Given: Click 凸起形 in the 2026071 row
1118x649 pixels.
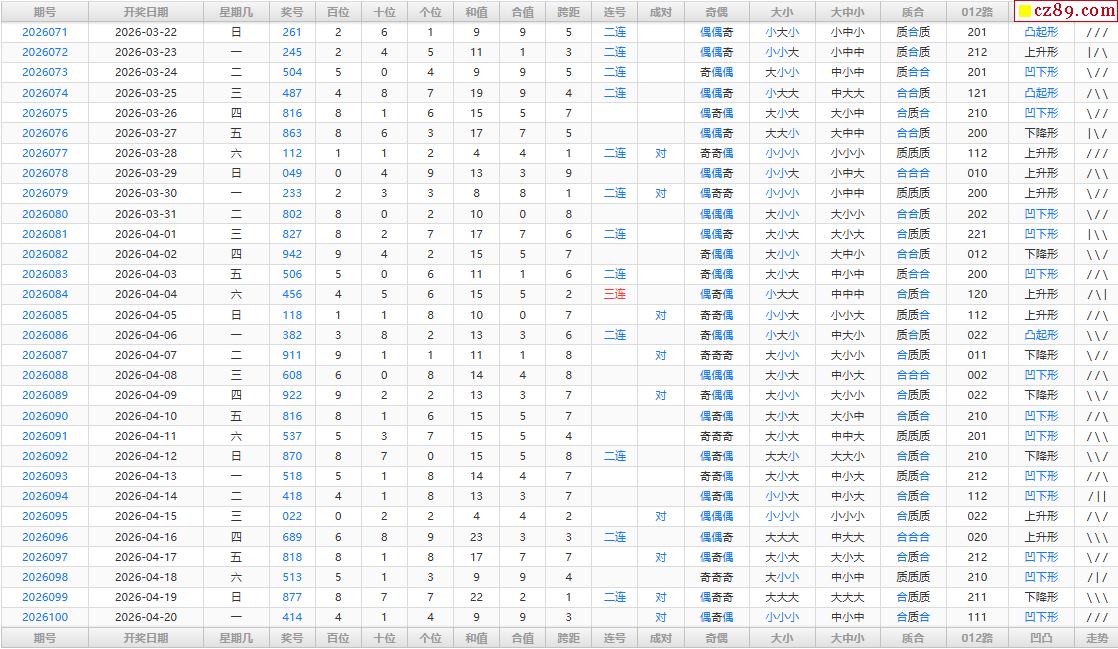Looking at the screenshot, I should pyautogui.click(x=1041, y=32).
